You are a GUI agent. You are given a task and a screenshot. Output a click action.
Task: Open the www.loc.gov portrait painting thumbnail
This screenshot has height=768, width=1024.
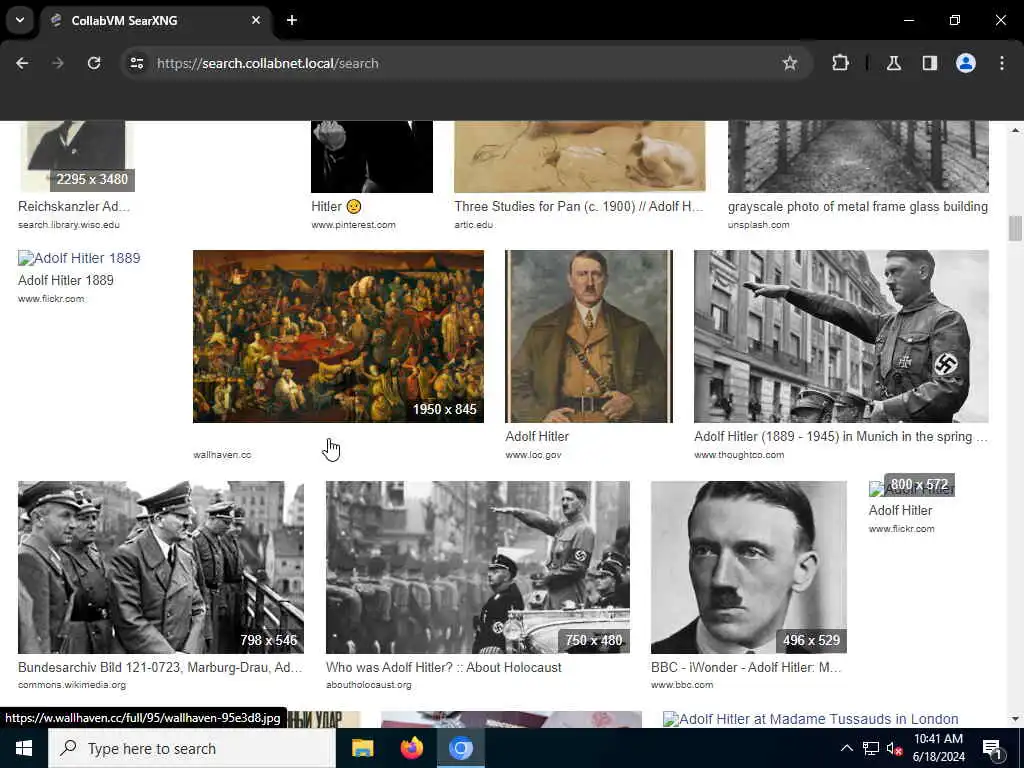point(588,336)
